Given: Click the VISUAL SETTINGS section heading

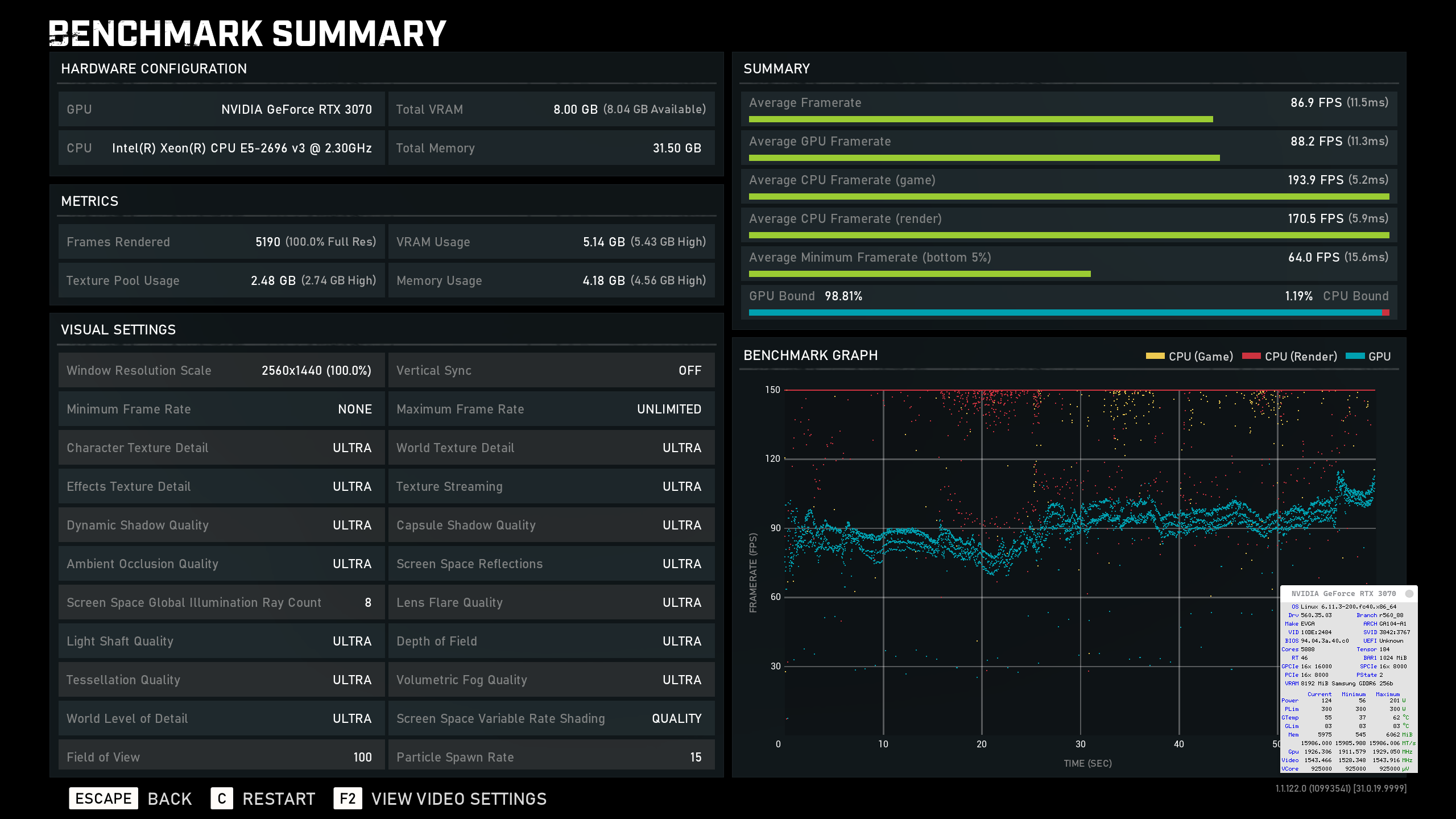Looking at the screenshot, I should [118, 330].
